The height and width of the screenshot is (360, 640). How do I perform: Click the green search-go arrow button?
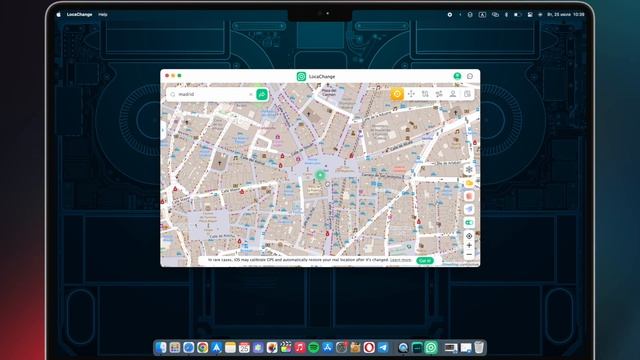(262, 94)
